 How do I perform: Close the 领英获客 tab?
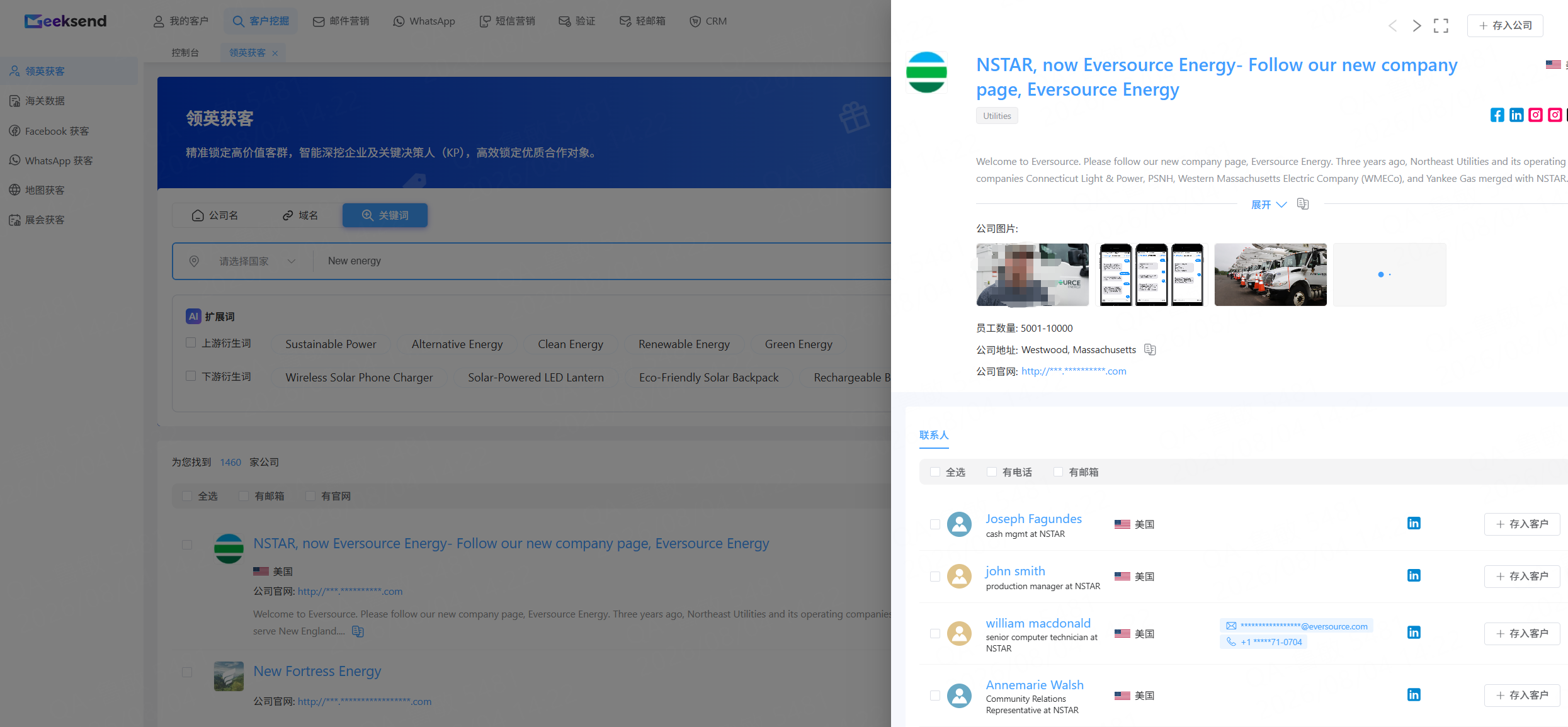(x=275, y=53)
